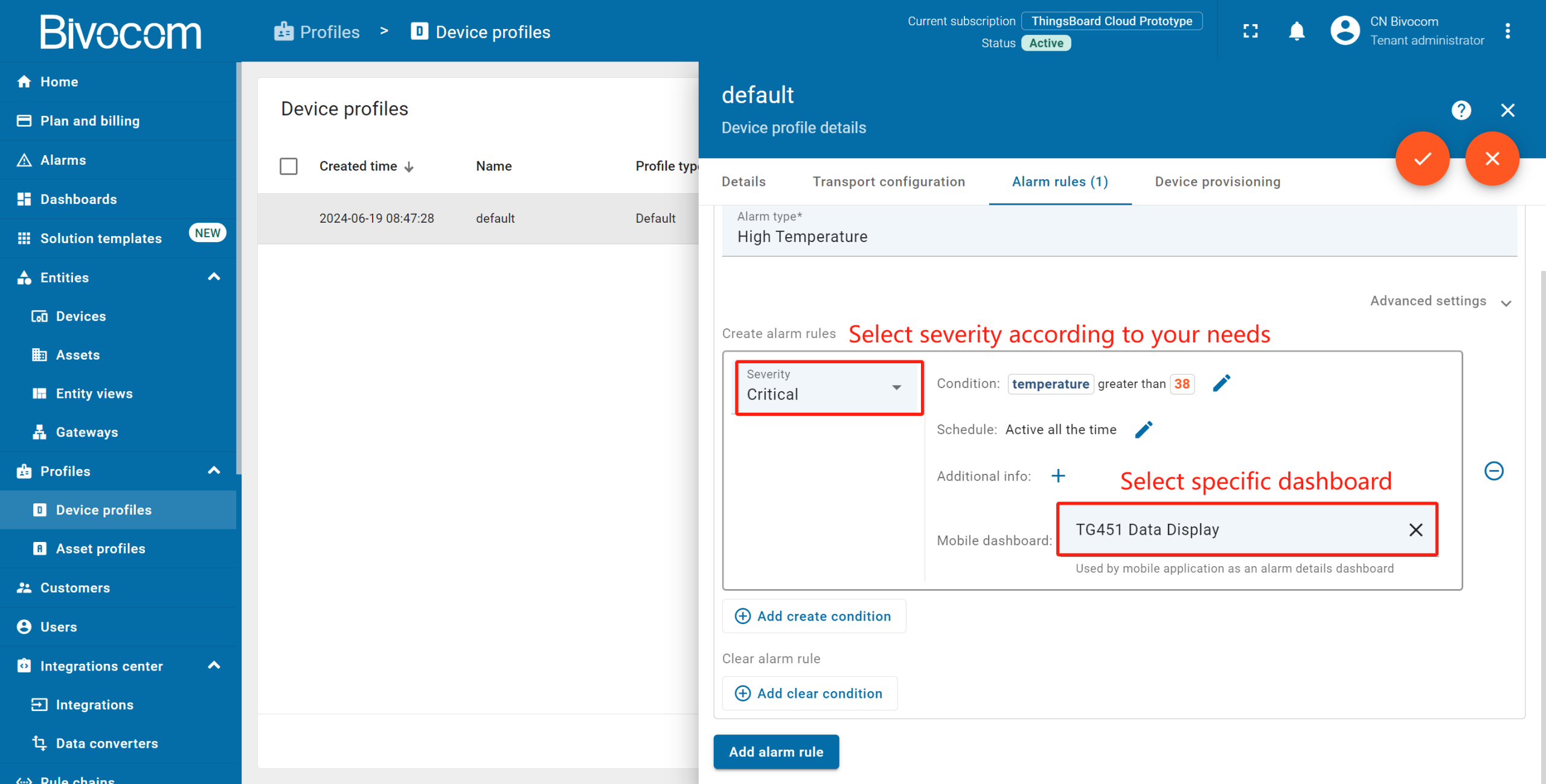The height and width of the screenshot is (784, 1546).
Task: Select all device profiles checkbox
Action: click(289, 166)
